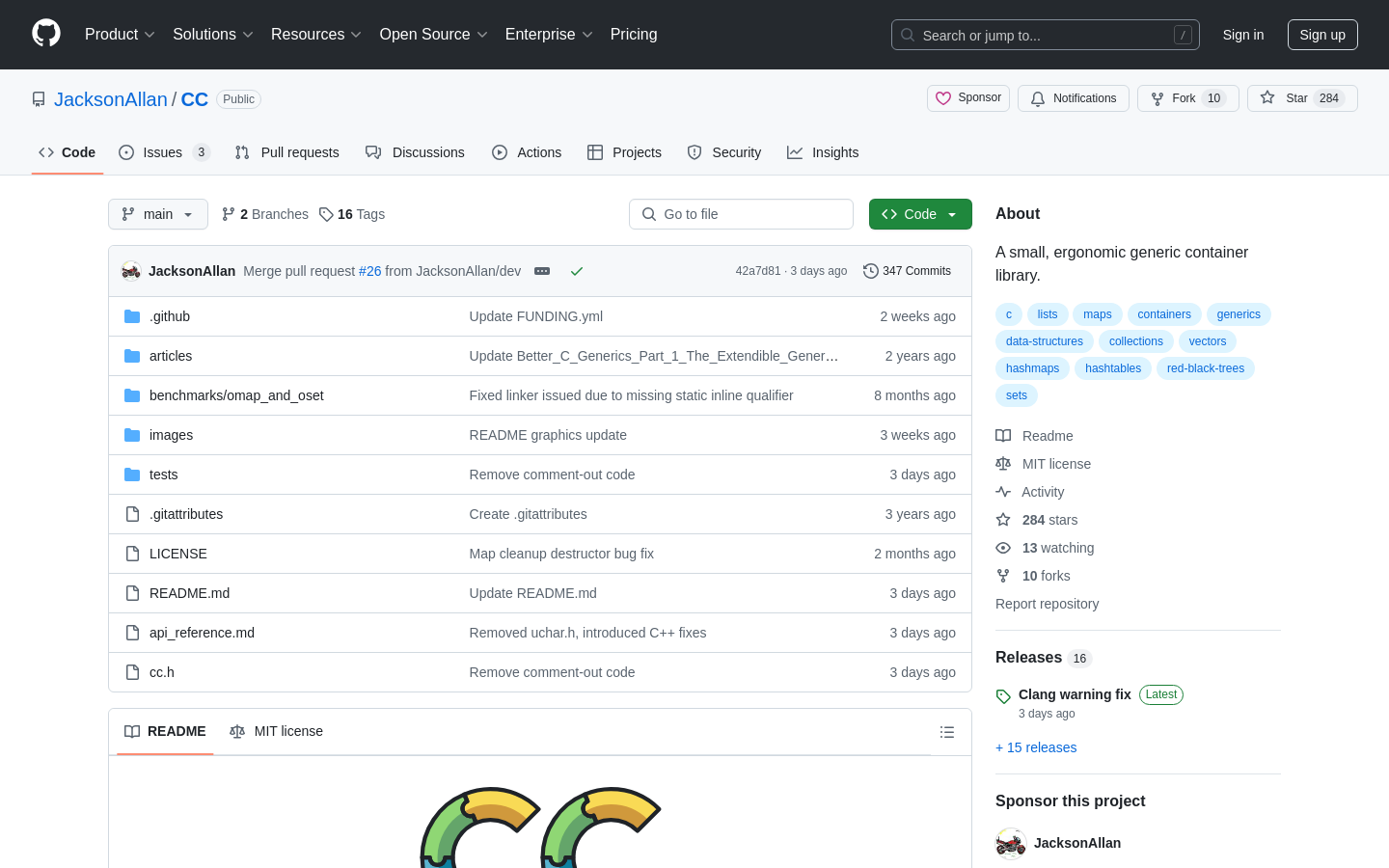Click Report repository link

[1047, 604]
